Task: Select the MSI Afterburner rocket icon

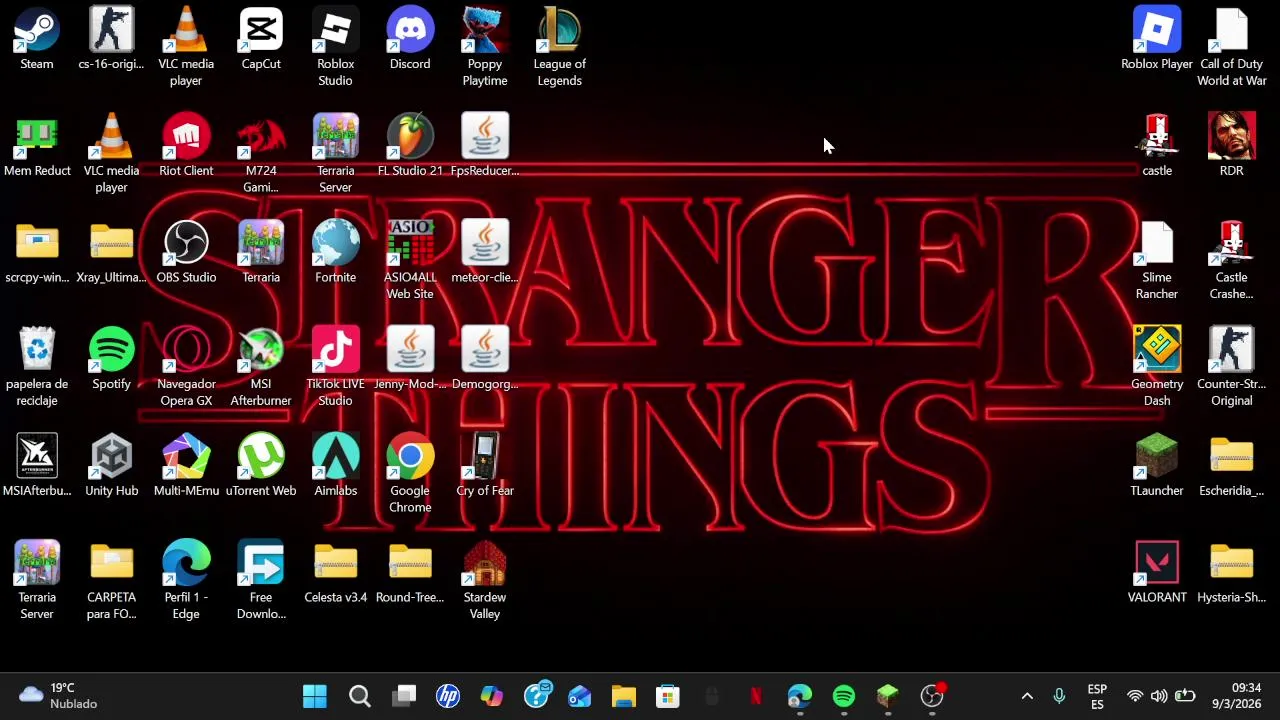Action: point(261,367)
